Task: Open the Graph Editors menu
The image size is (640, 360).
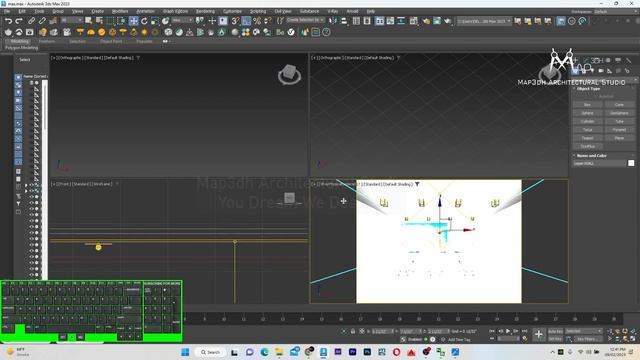Action: (x=176, y=11)
